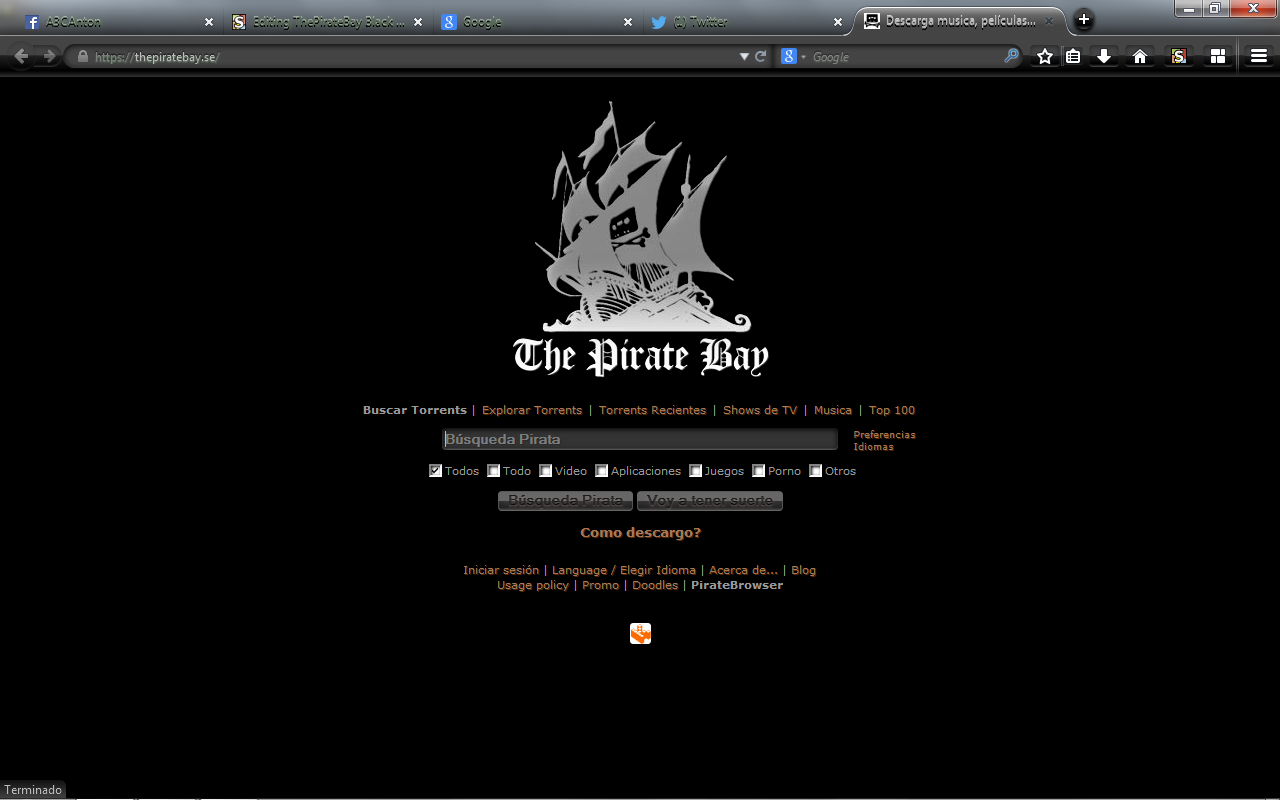Open the Como descargo? link
The width and height of the screenshot is (1280, 800).
pos(640,532)
